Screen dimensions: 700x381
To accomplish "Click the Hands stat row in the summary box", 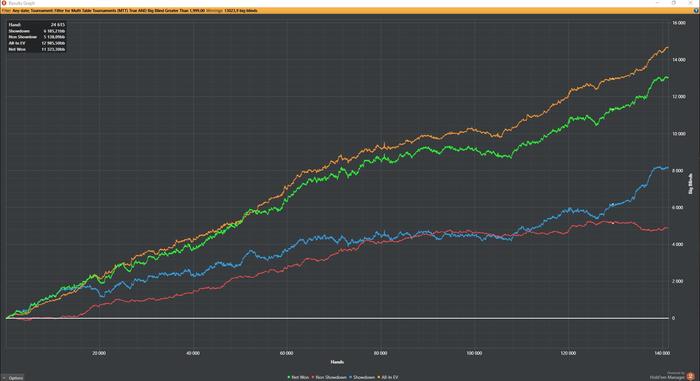I will click(x=37, y=25).
